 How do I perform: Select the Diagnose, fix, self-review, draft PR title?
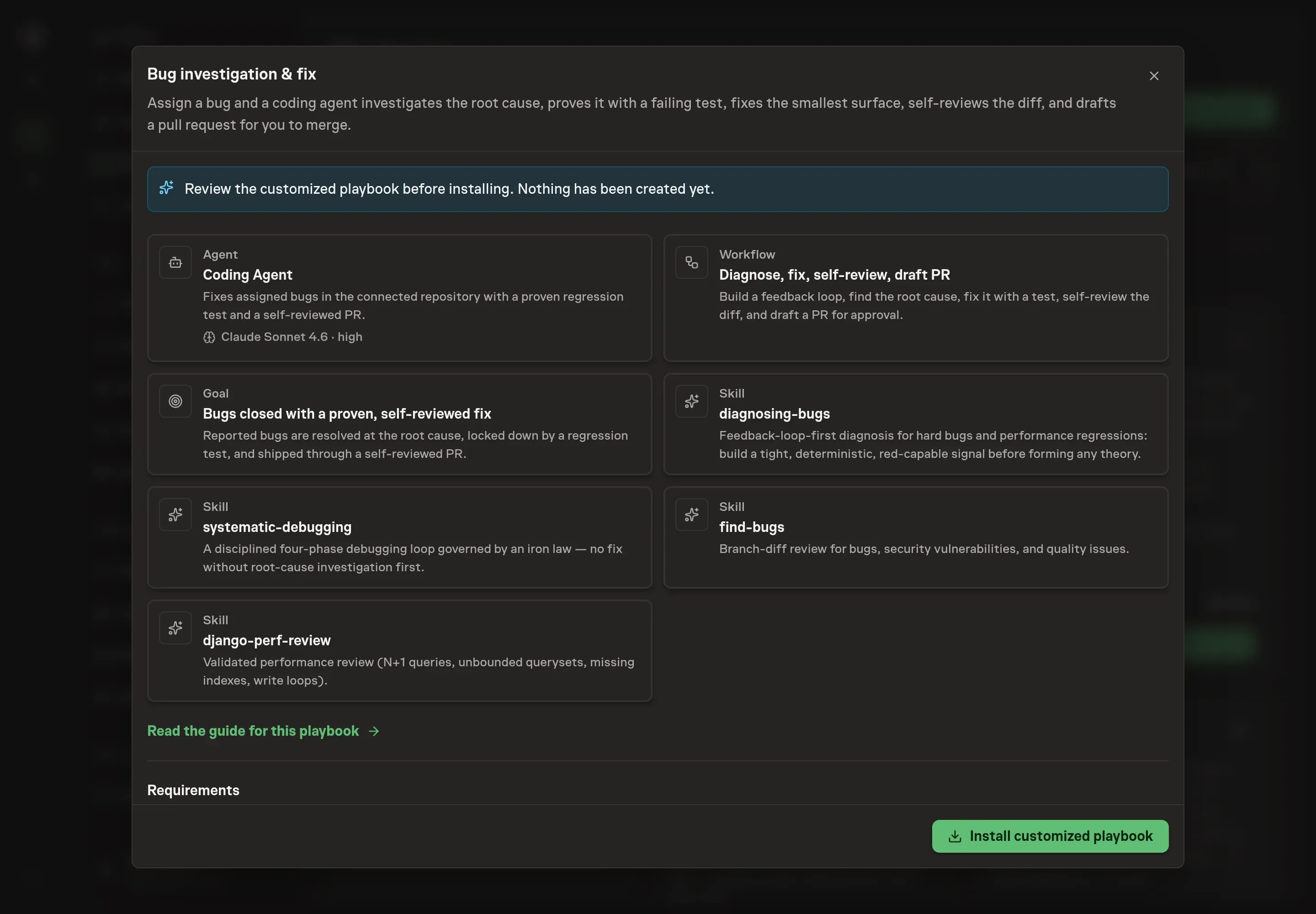point(834,275)
